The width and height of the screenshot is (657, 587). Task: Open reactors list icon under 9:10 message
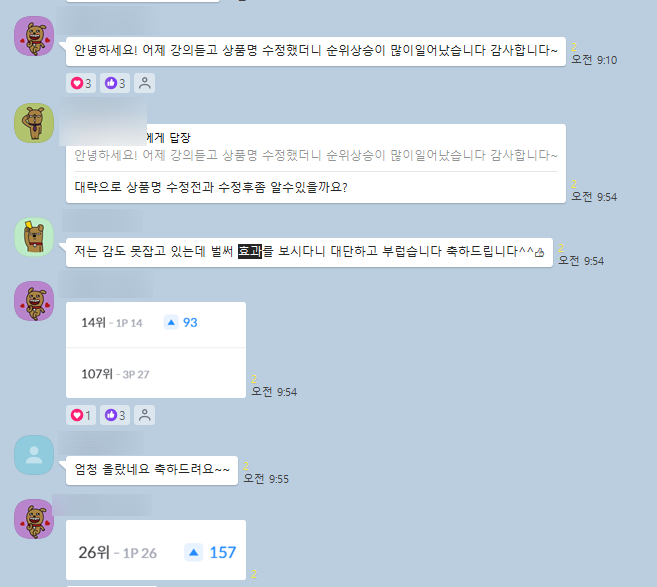[145, 83]
